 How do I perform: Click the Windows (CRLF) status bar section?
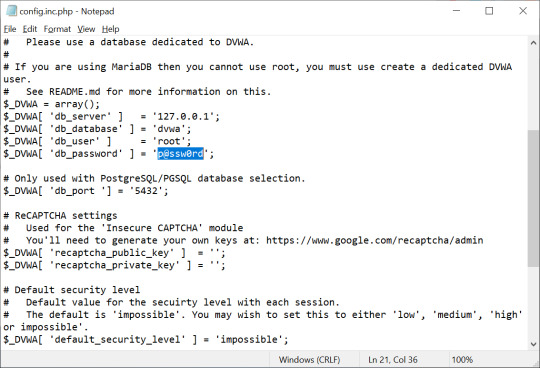(x=310, y=360)
